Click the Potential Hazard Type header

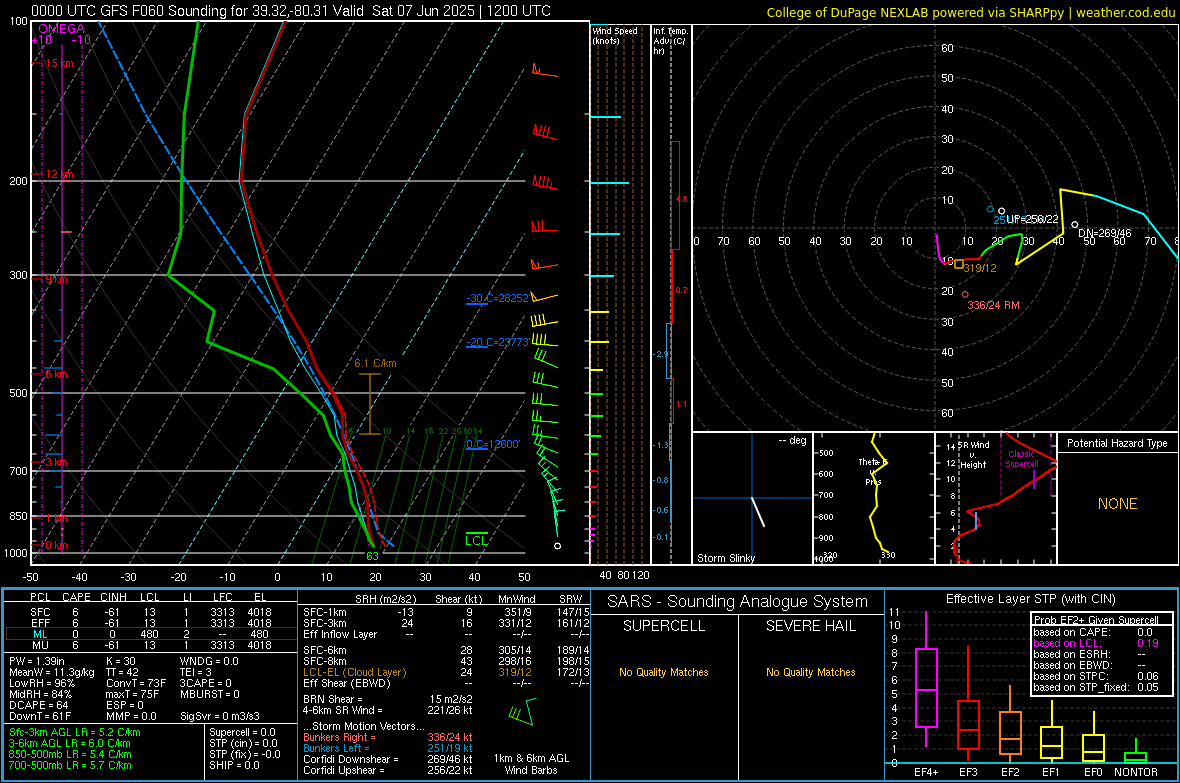(1117, 443)
